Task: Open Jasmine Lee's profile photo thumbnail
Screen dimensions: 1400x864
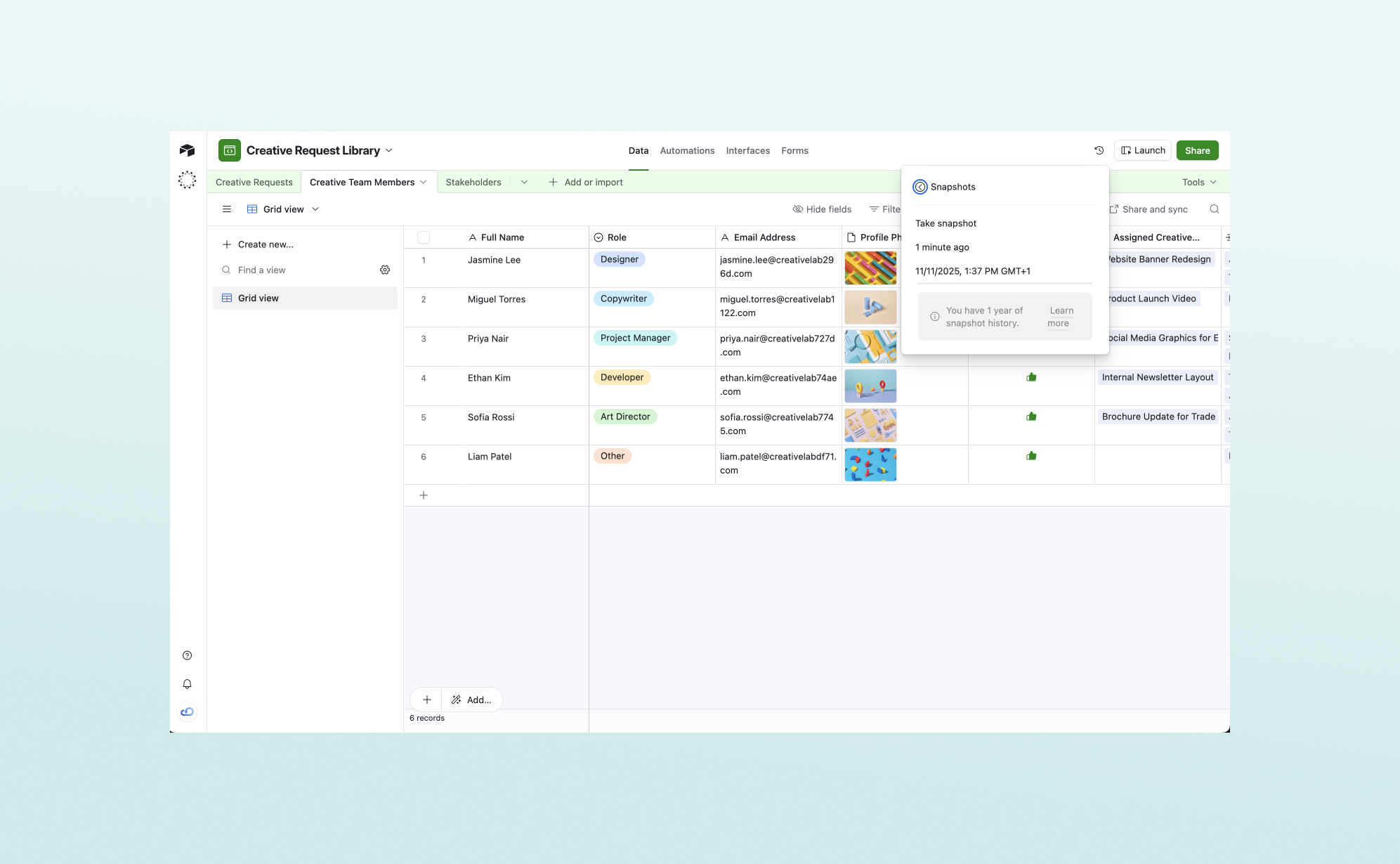Action: 870,268
